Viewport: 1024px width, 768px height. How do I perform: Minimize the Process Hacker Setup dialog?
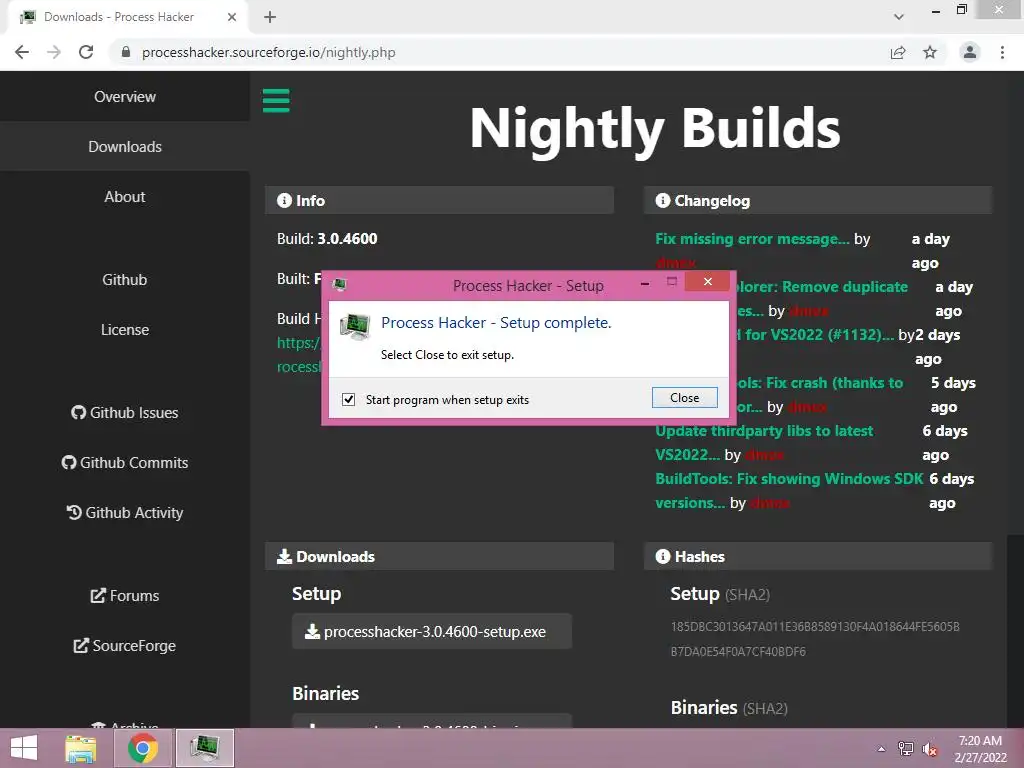(x=645, y=283)
